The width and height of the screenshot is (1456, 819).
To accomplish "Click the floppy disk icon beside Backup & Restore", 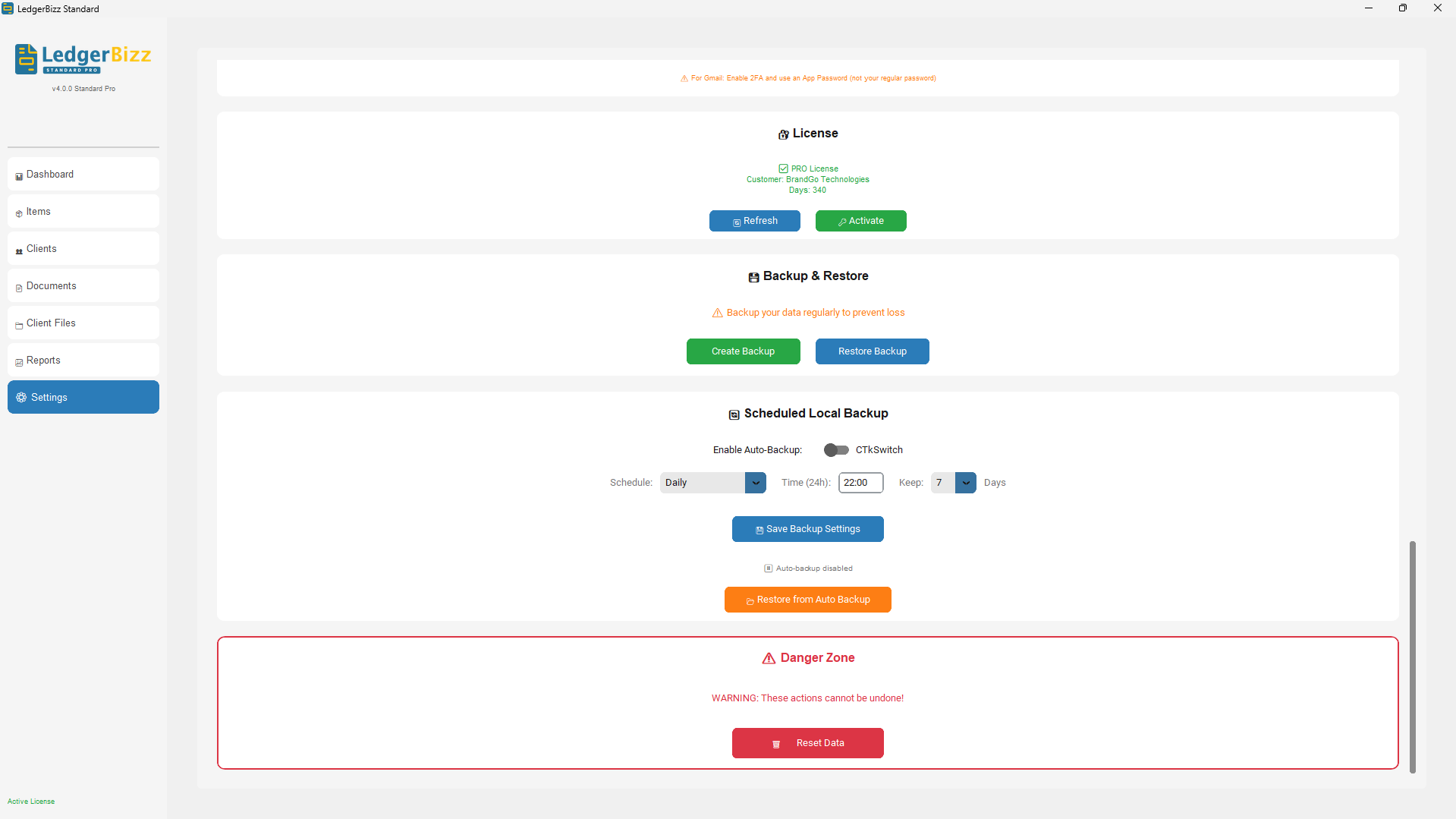I will [x=753, y=277].
